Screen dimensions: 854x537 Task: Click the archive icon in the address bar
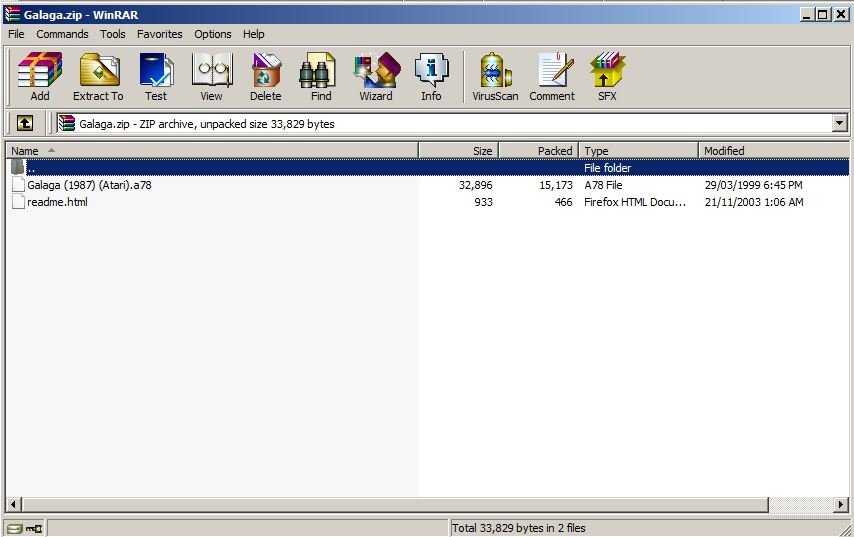coord(66,124)
